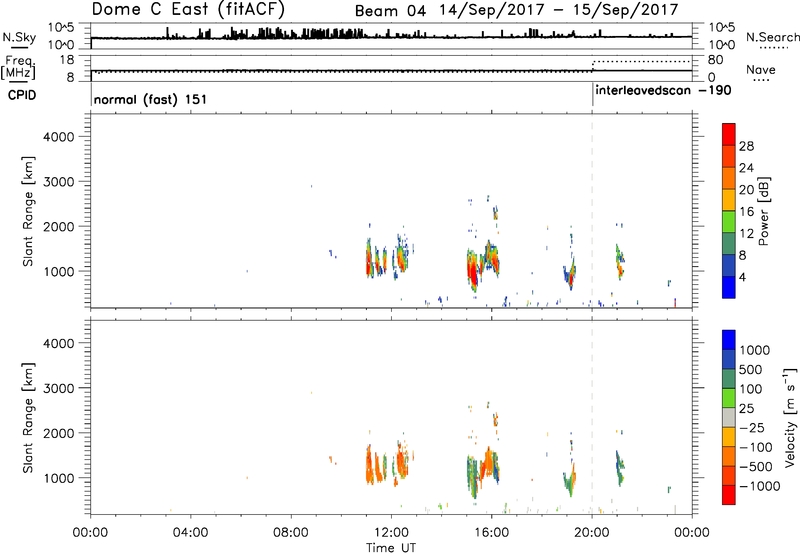The height and width of the screenshot is (554, 800).
Task: Click the Power scale value '4'
Action: tap(742, 277)
